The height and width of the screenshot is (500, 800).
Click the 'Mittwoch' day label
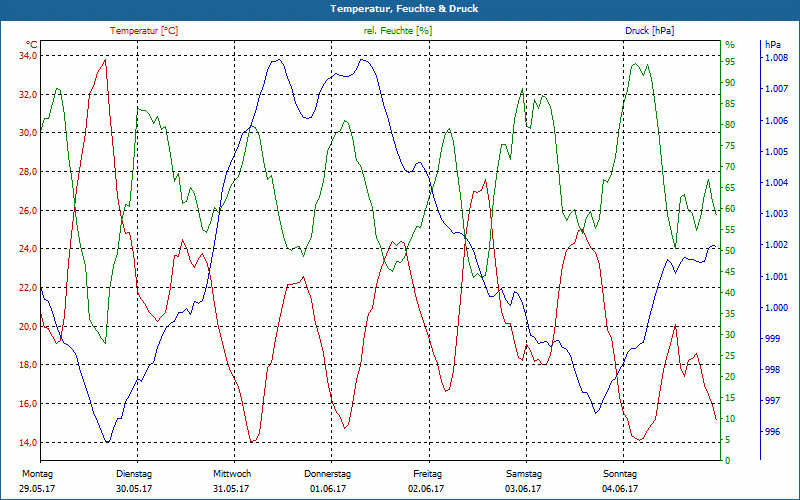coord(232,474)
